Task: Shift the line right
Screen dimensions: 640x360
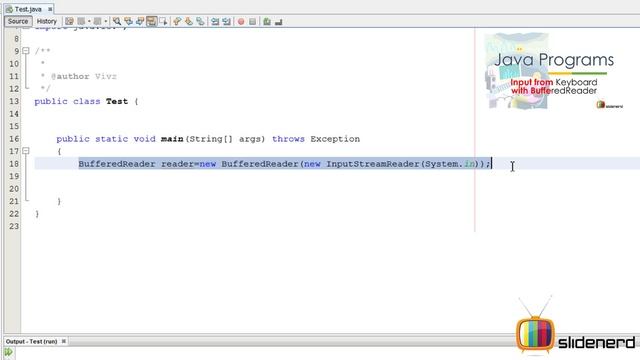Action: tap(227, 21)
